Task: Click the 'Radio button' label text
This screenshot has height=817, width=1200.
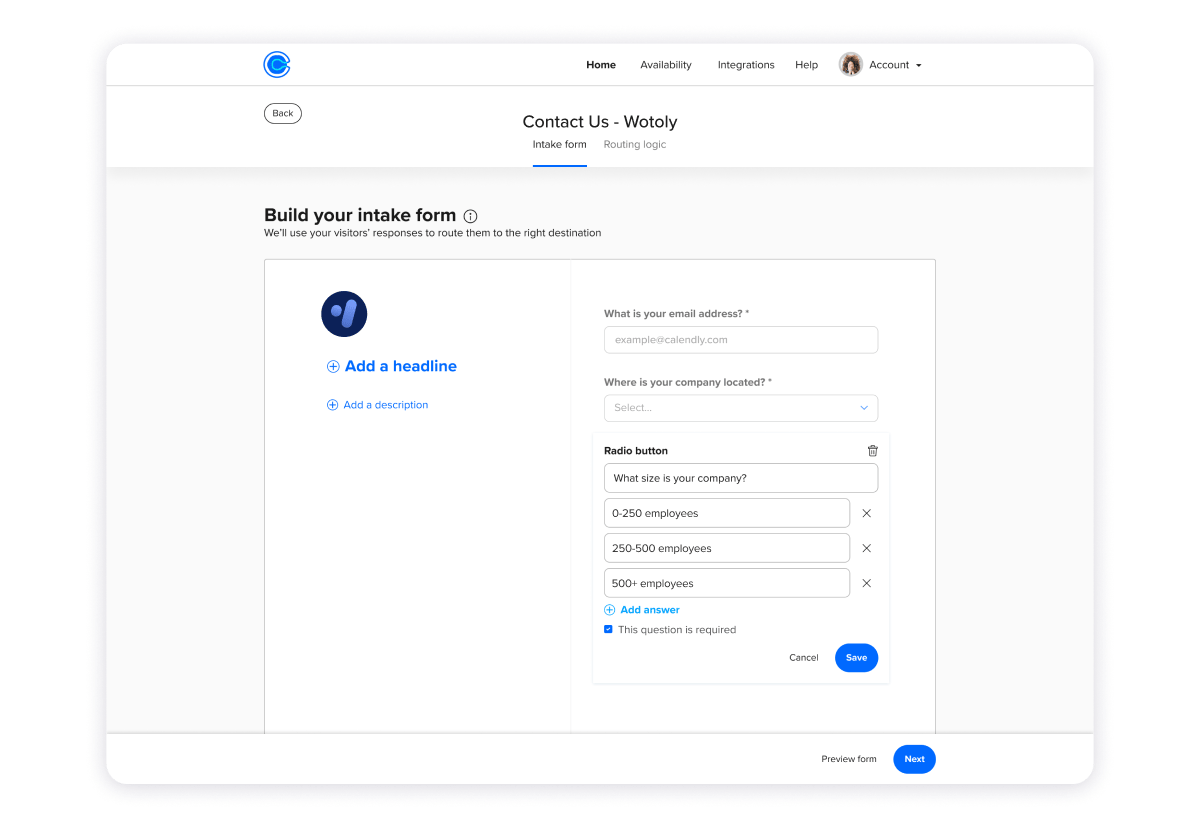Action: tap(636, 451)
